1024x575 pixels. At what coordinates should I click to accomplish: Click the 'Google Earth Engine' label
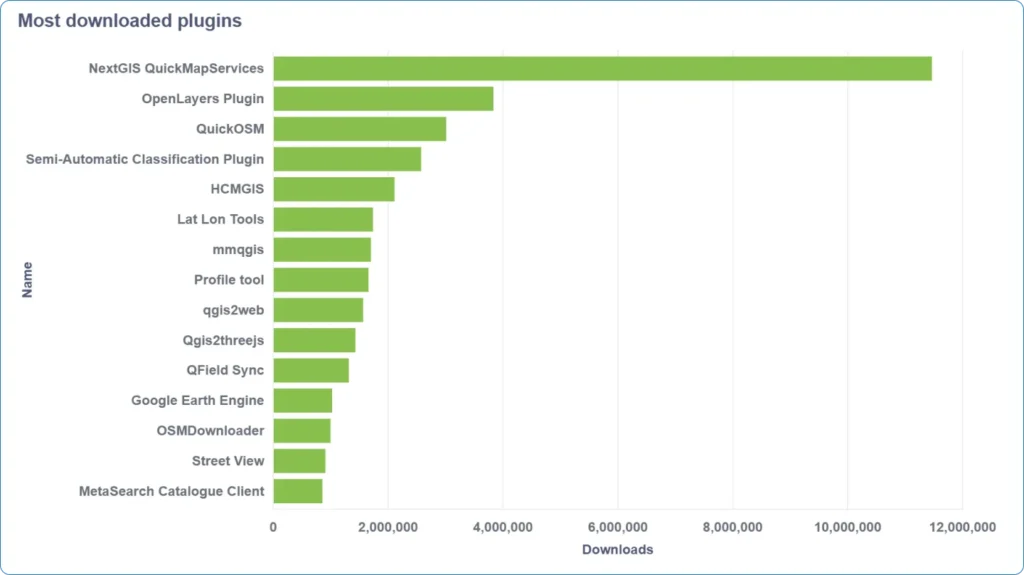coord(198,401)
